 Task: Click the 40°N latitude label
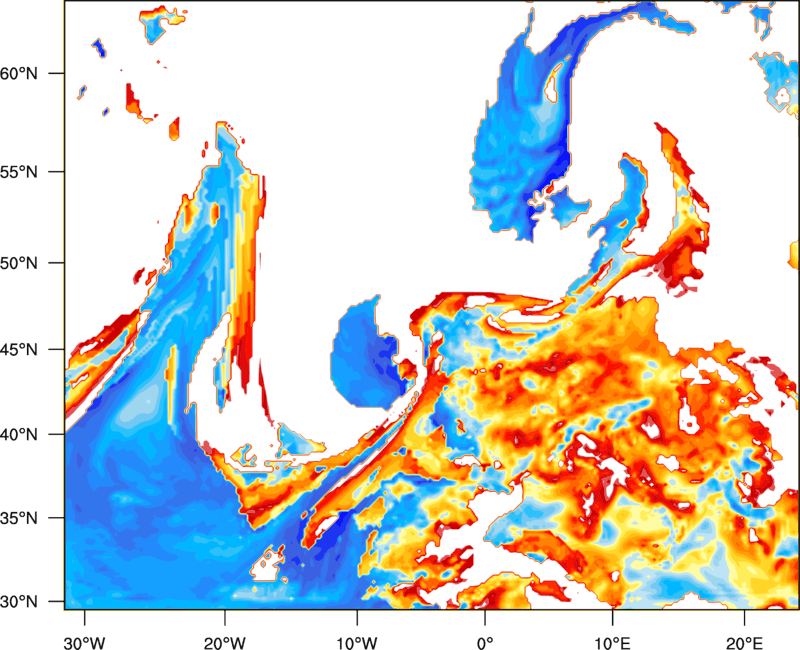(x=18, y=435)
